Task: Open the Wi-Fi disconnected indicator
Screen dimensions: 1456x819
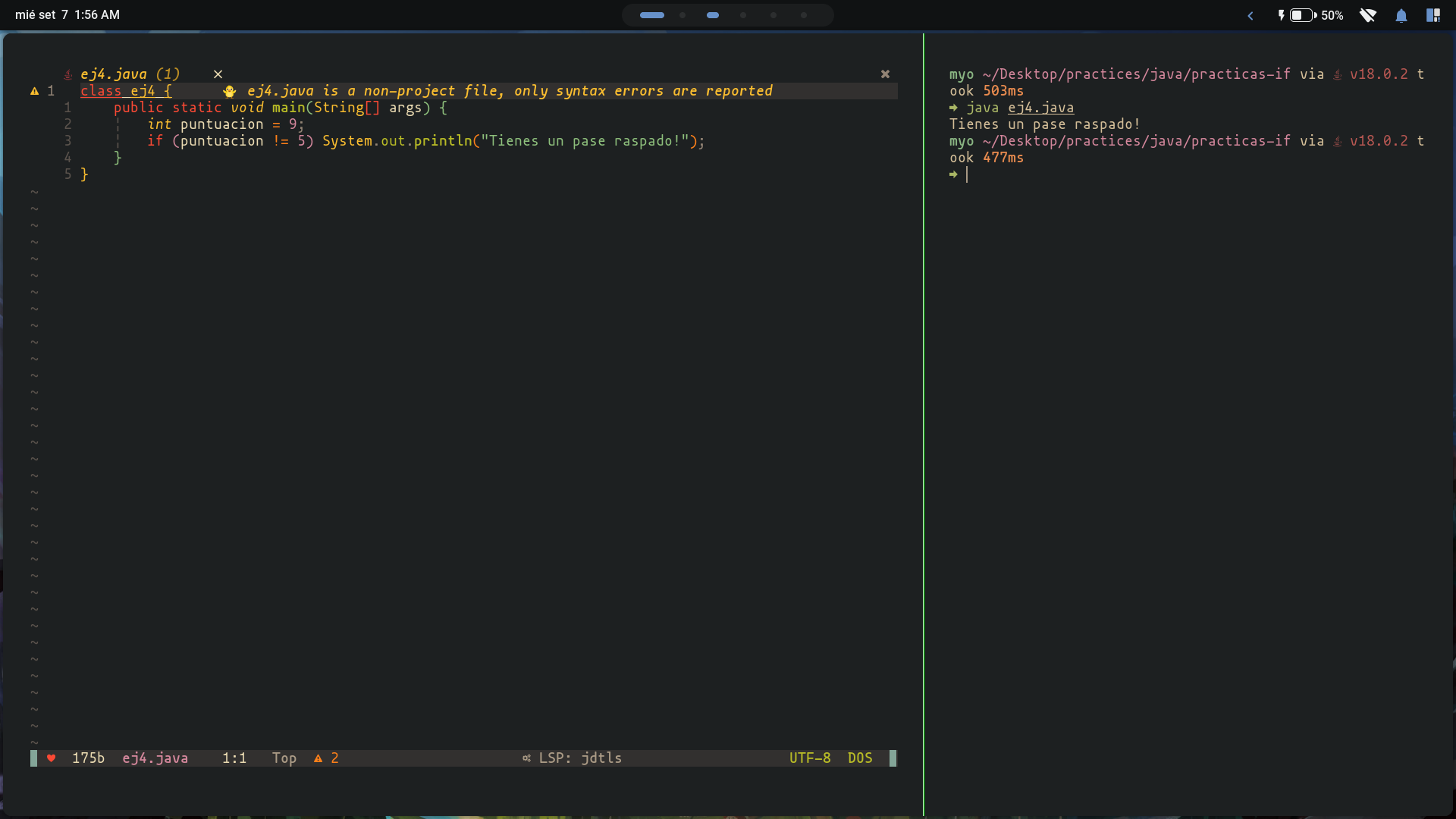Action: [x=1367, y=15]
